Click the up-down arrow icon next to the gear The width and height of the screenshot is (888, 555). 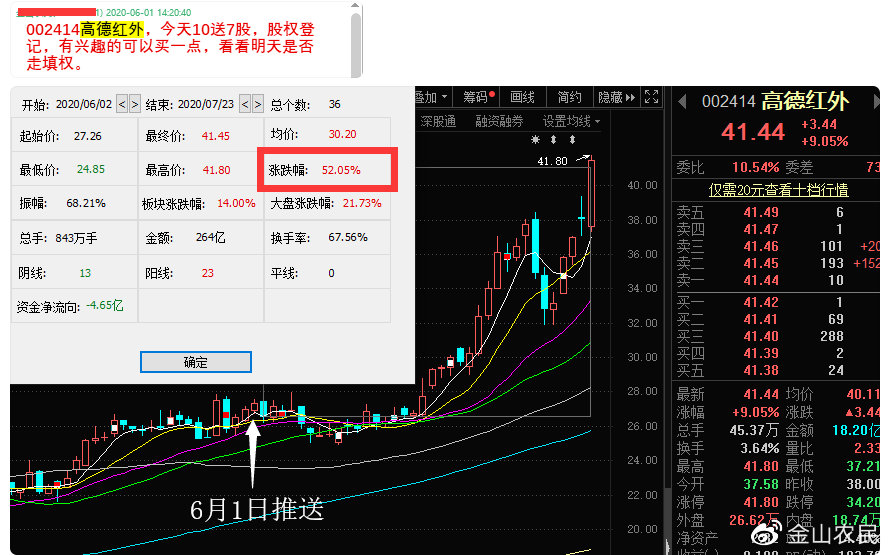(553, 139)
